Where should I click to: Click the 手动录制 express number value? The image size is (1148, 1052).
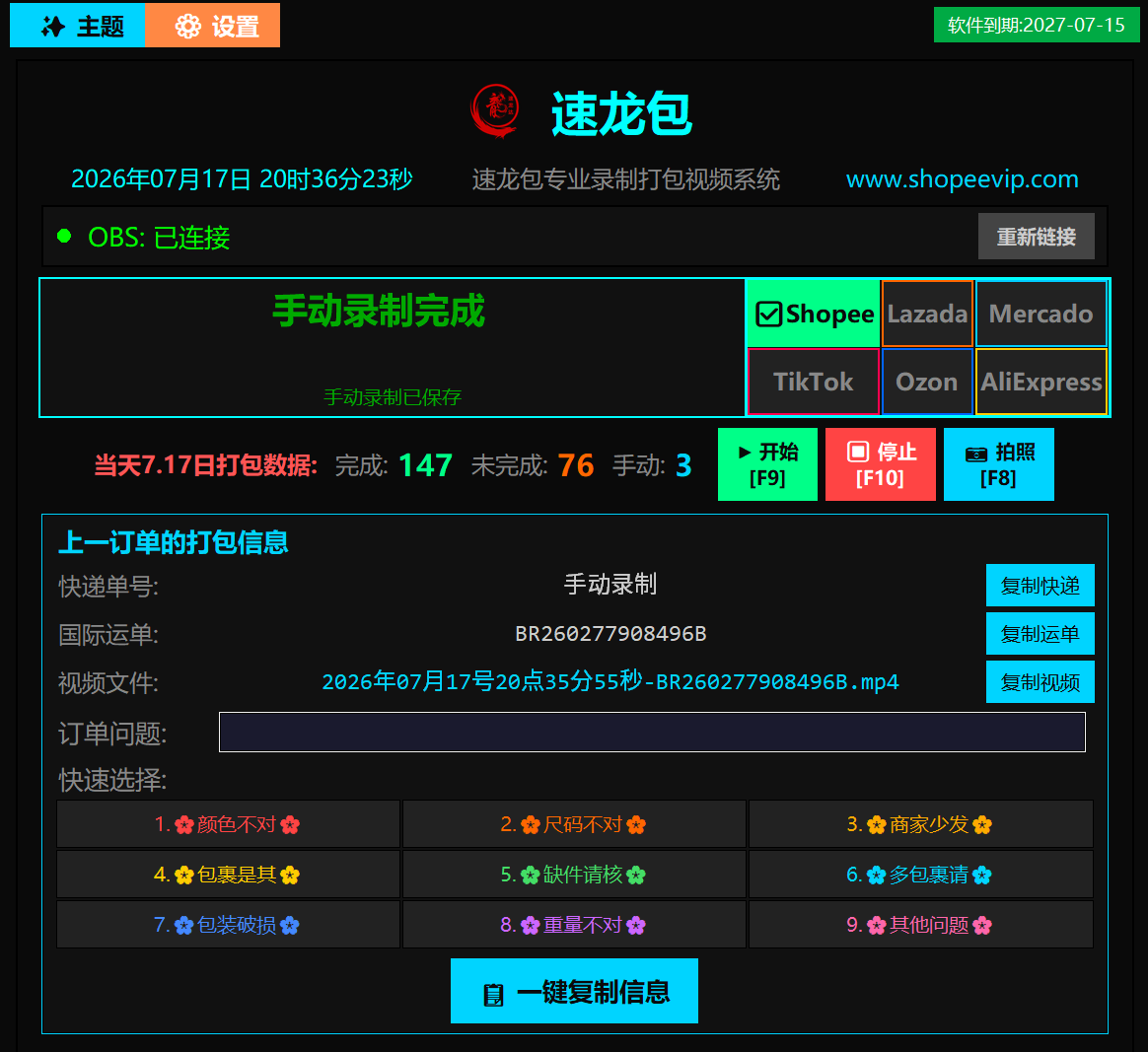(x=610, y=585)
